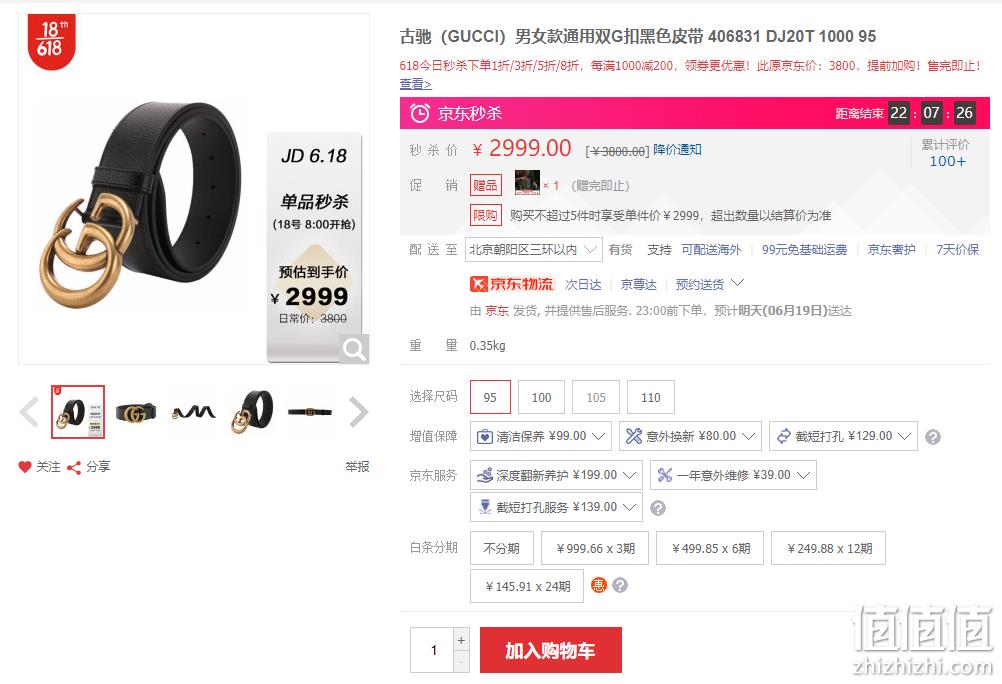Expand the 深度翻新养护 ¥199.00 service dropdown
Image resolution: width=1002 pixels, height=684 pixels.
pyautogui.click(x=556, y=475)
